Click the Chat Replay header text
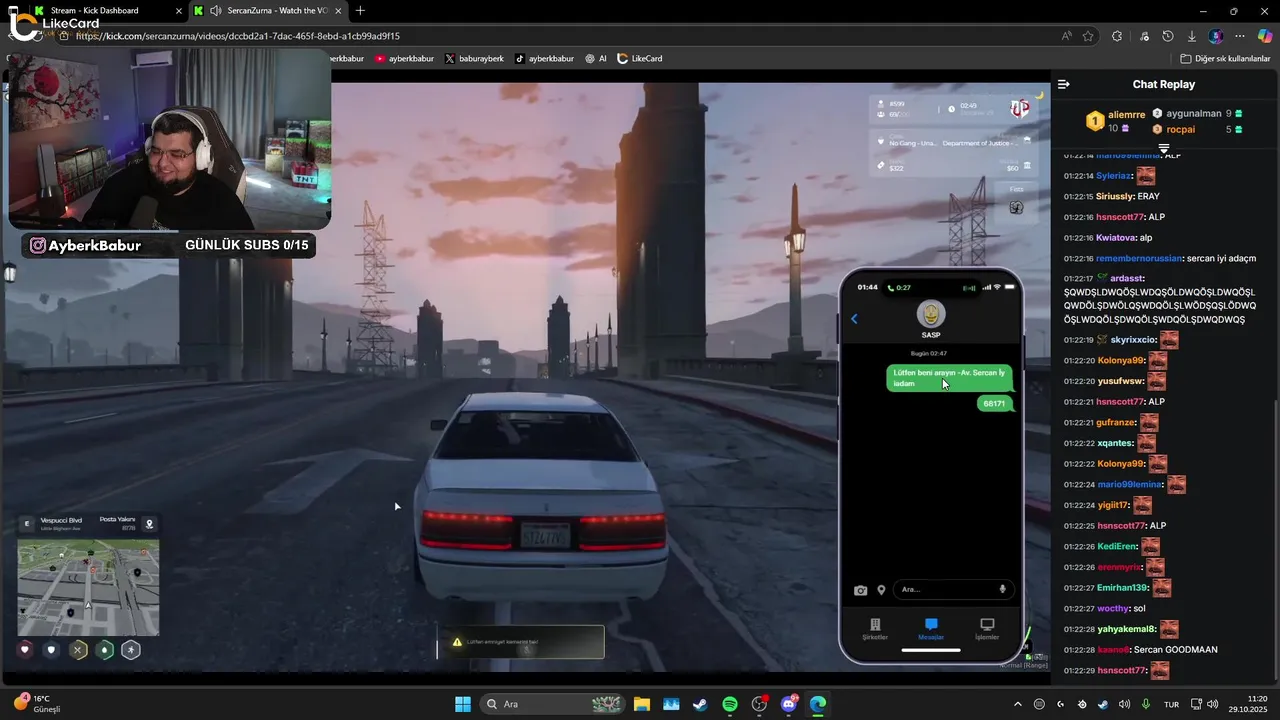The image size is (1280, 720). click(x=1163, y=85)
